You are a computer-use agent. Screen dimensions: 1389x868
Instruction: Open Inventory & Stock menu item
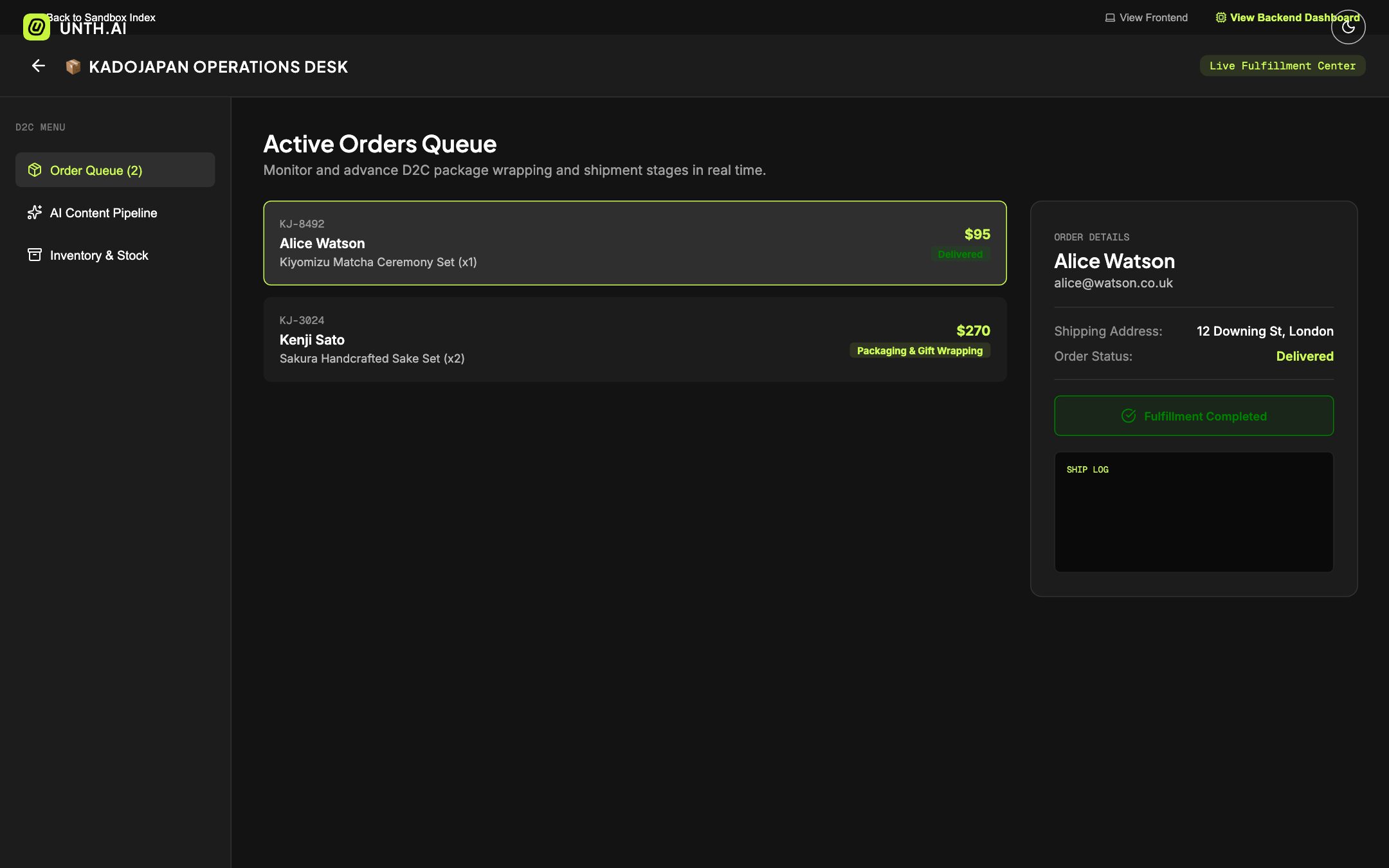click(x=115, y=255)
